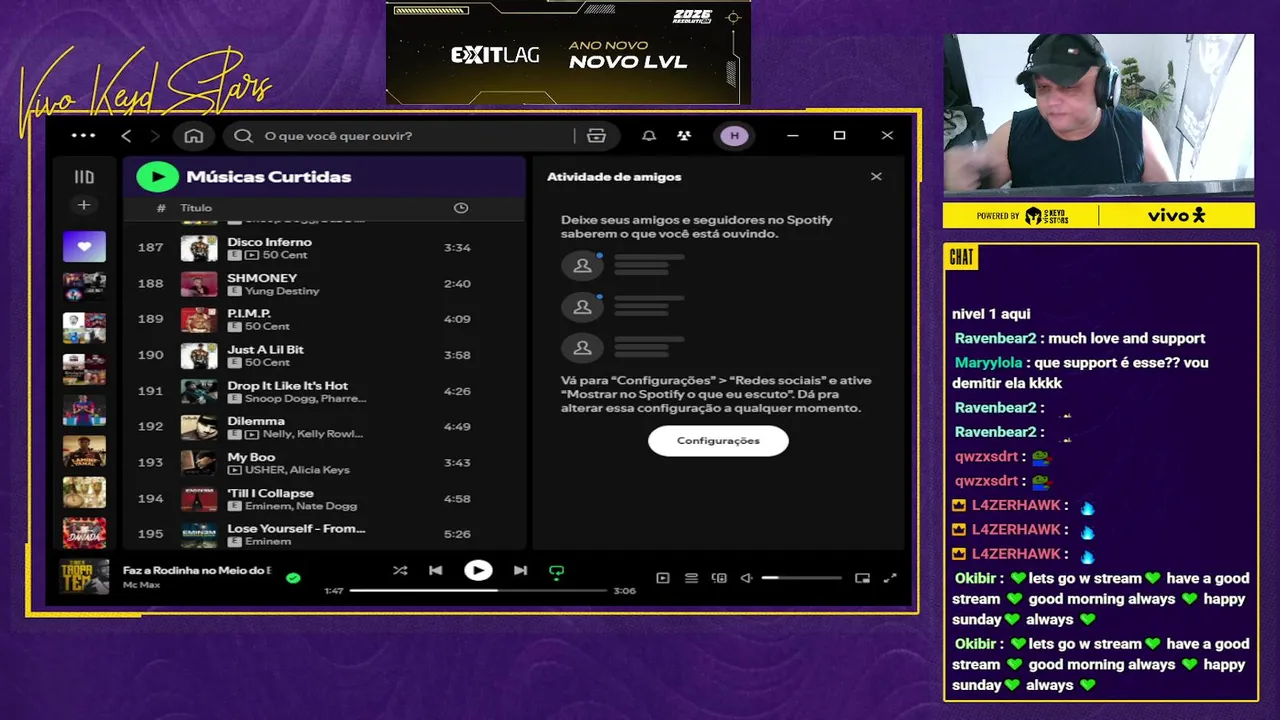The image size is (1280, 720).
Task: Click the 'Vivo' logo banner under the webcam
Action: [1176, 215]
